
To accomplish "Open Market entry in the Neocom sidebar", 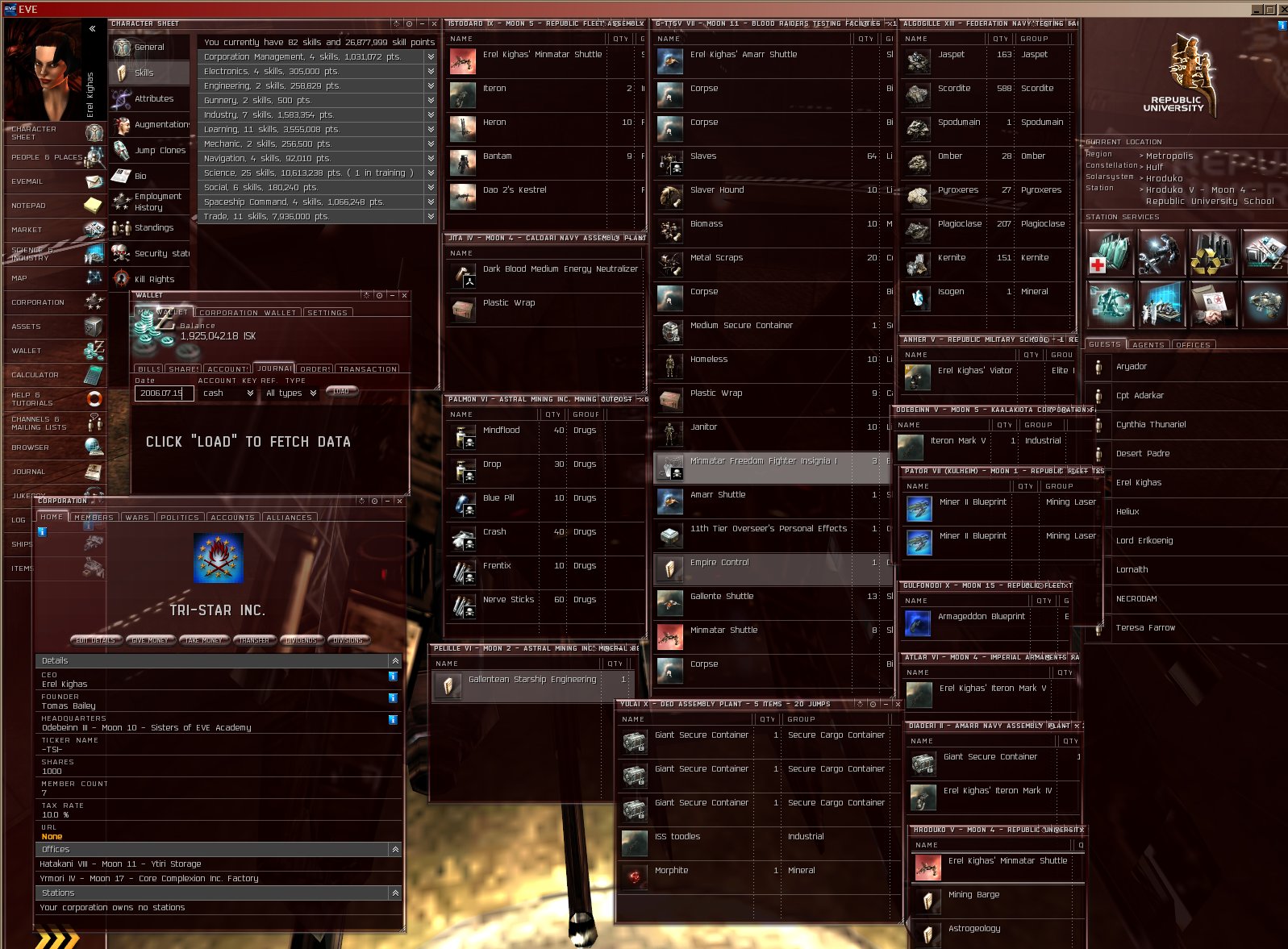I will click(x=55, y=230).
